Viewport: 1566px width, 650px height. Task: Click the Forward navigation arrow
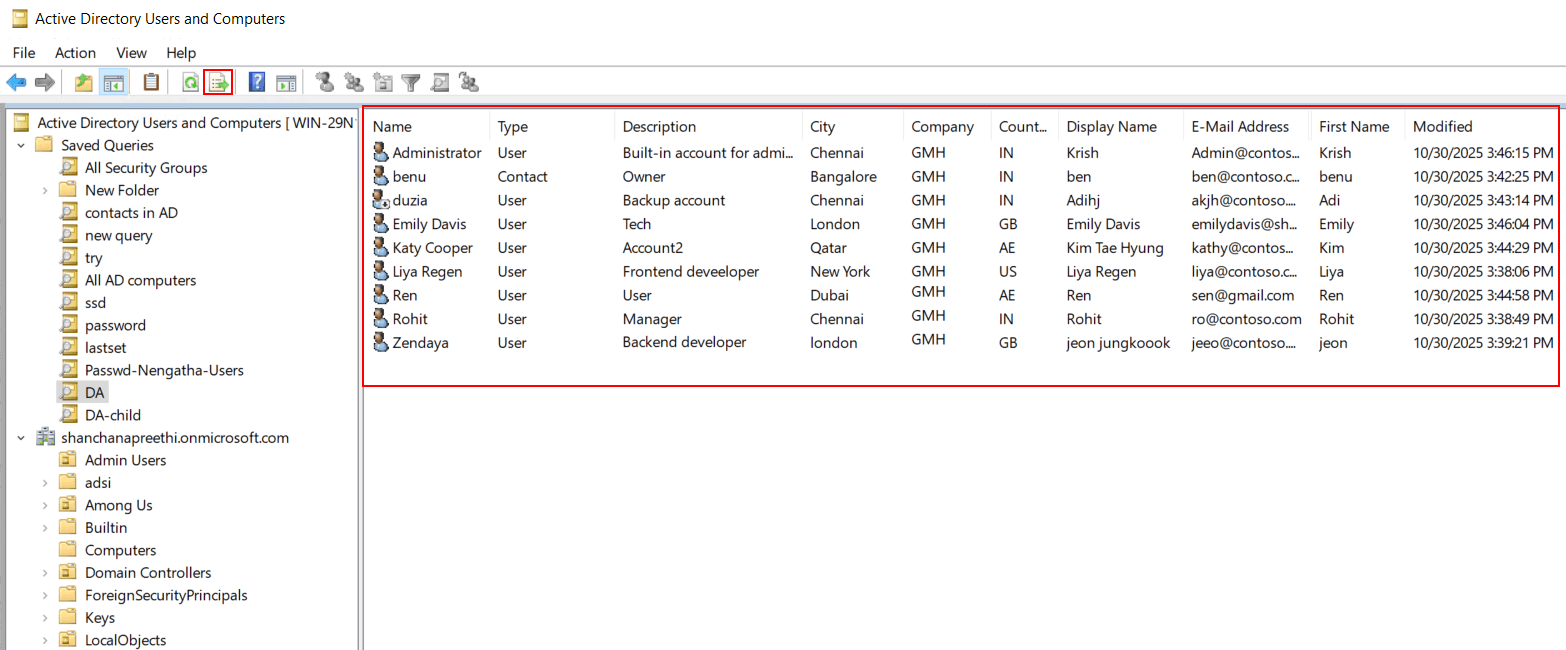pyautogui.click(x=45, y=82)
